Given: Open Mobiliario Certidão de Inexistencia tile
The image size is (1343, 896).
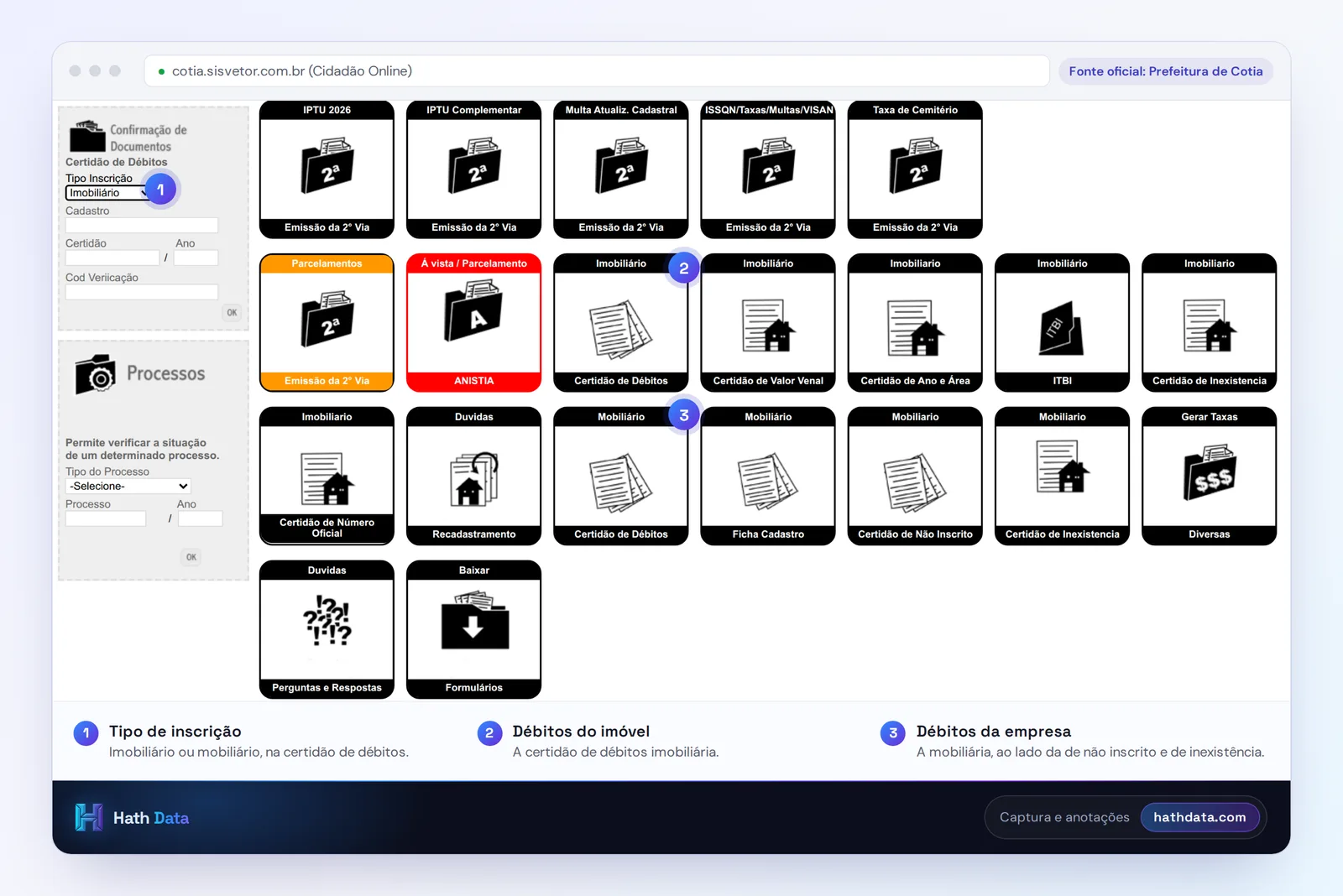Looking at the screenshot, I should 1062,477.
